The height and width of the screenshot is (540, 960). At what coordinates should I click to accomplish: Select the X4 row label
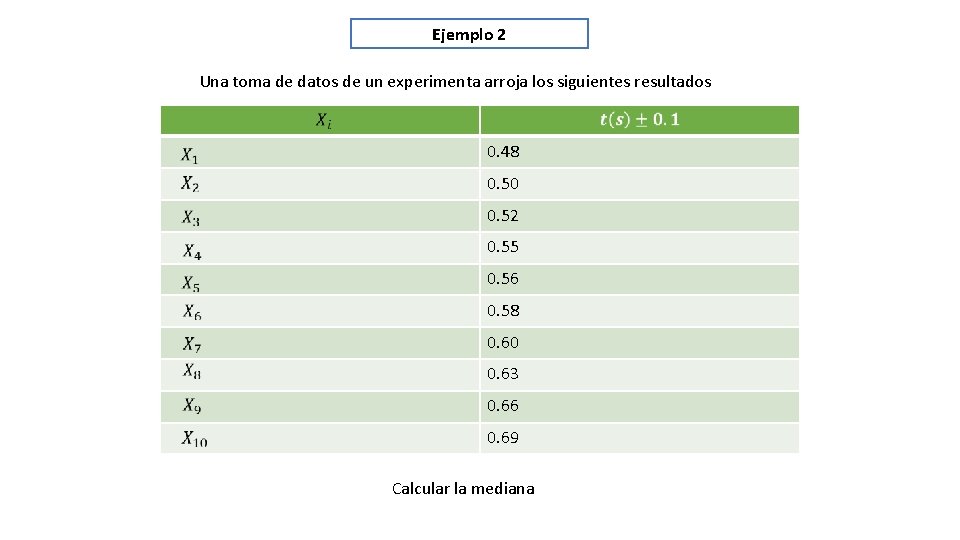coord(192,250)
